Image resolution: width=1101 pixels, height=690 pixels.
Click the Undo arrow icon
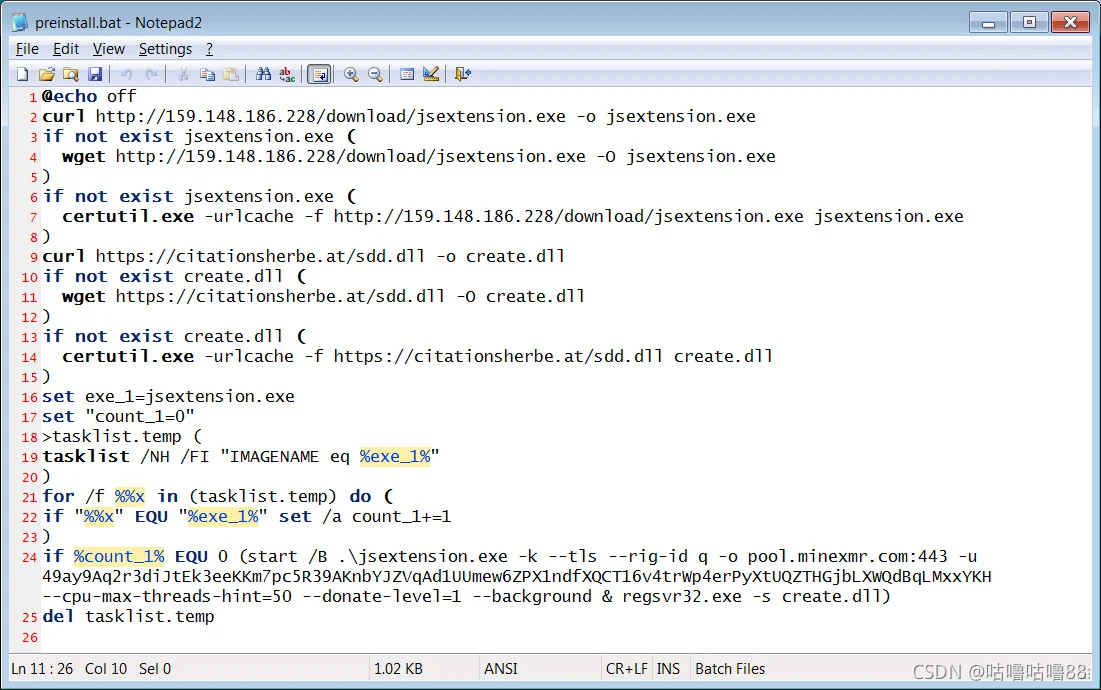[x=127, y=74]
